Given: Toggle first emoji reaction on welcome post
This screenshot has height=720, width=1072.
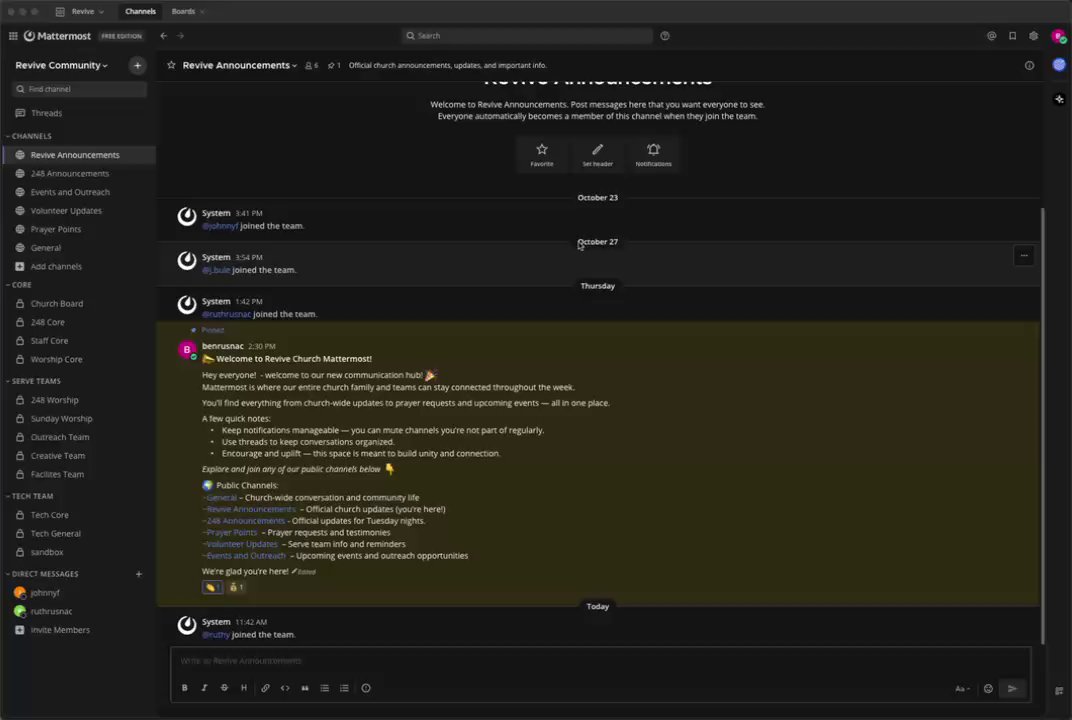Looking at the screenshot, I should 213,587.
